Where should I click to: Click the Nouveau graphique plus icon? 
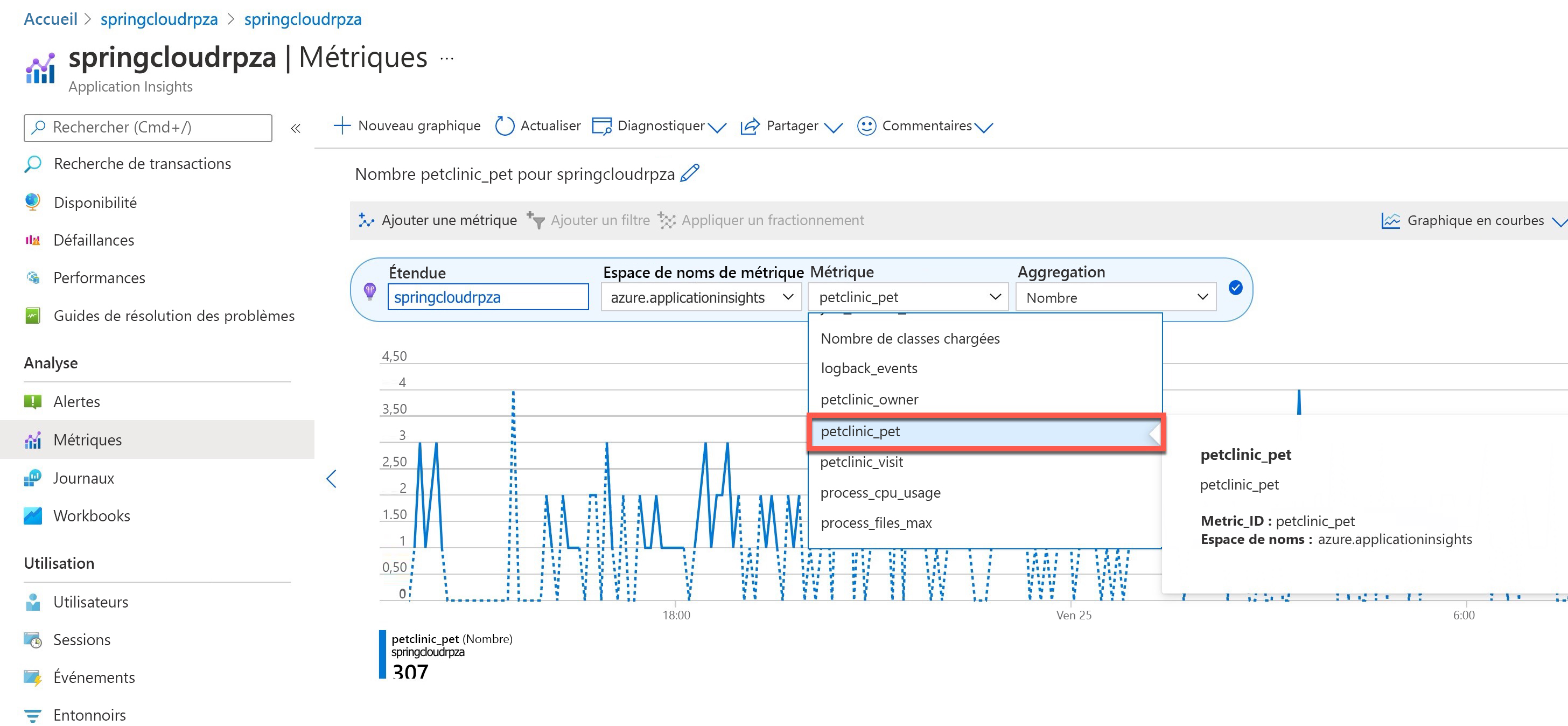[x=342, y=126]
